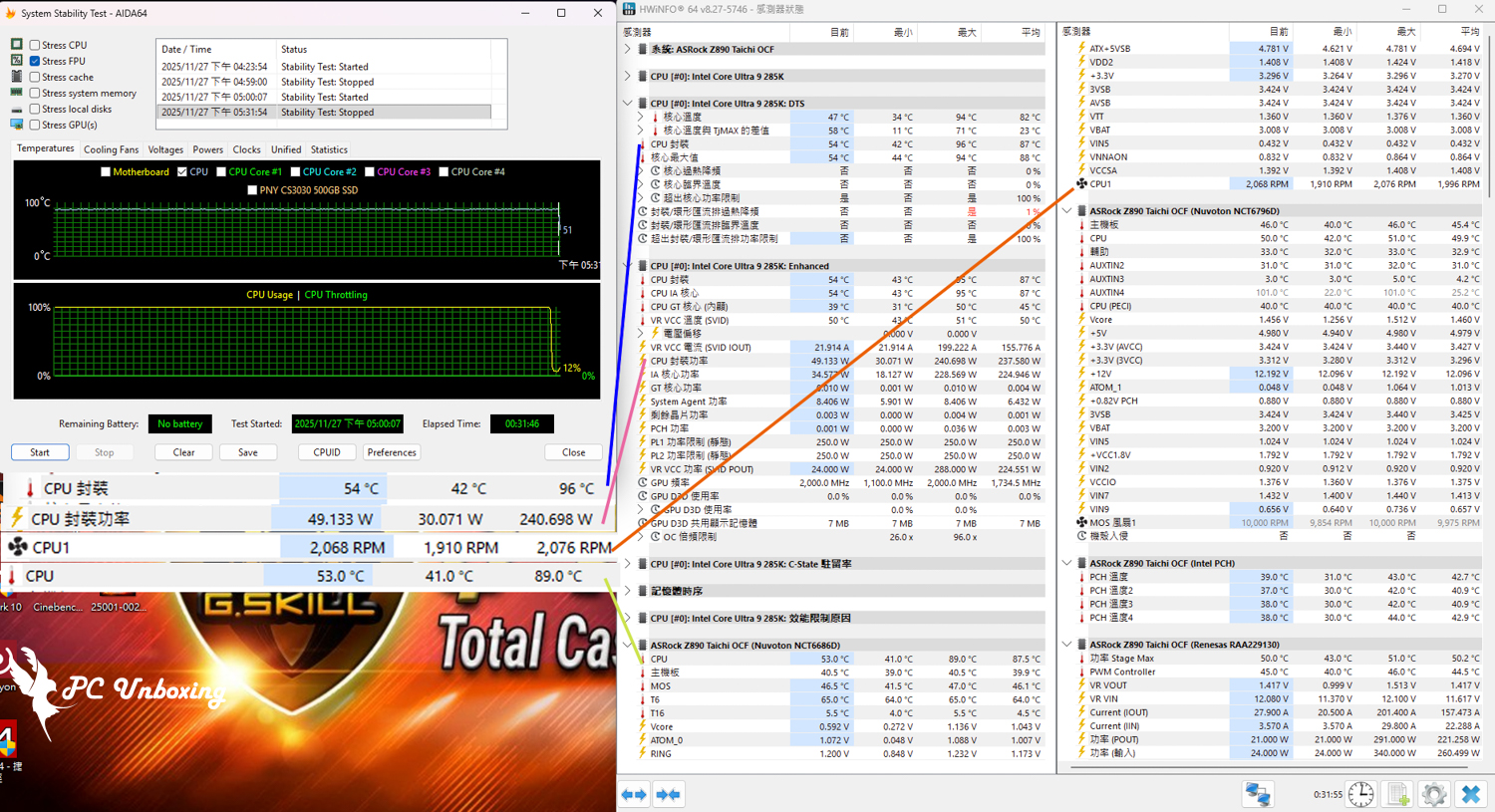Enable the Stress CPU checkbox
The width and height of the screenshot is (1495, 812).
[35, 45]
